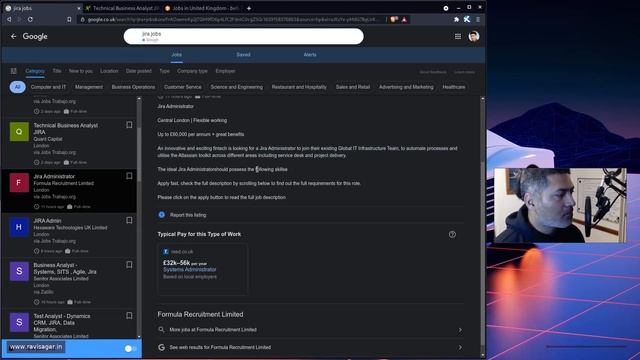Filter by Advertising and Marketing category
This screenshot has height=360, width=640.
click(x=406, y=87)
